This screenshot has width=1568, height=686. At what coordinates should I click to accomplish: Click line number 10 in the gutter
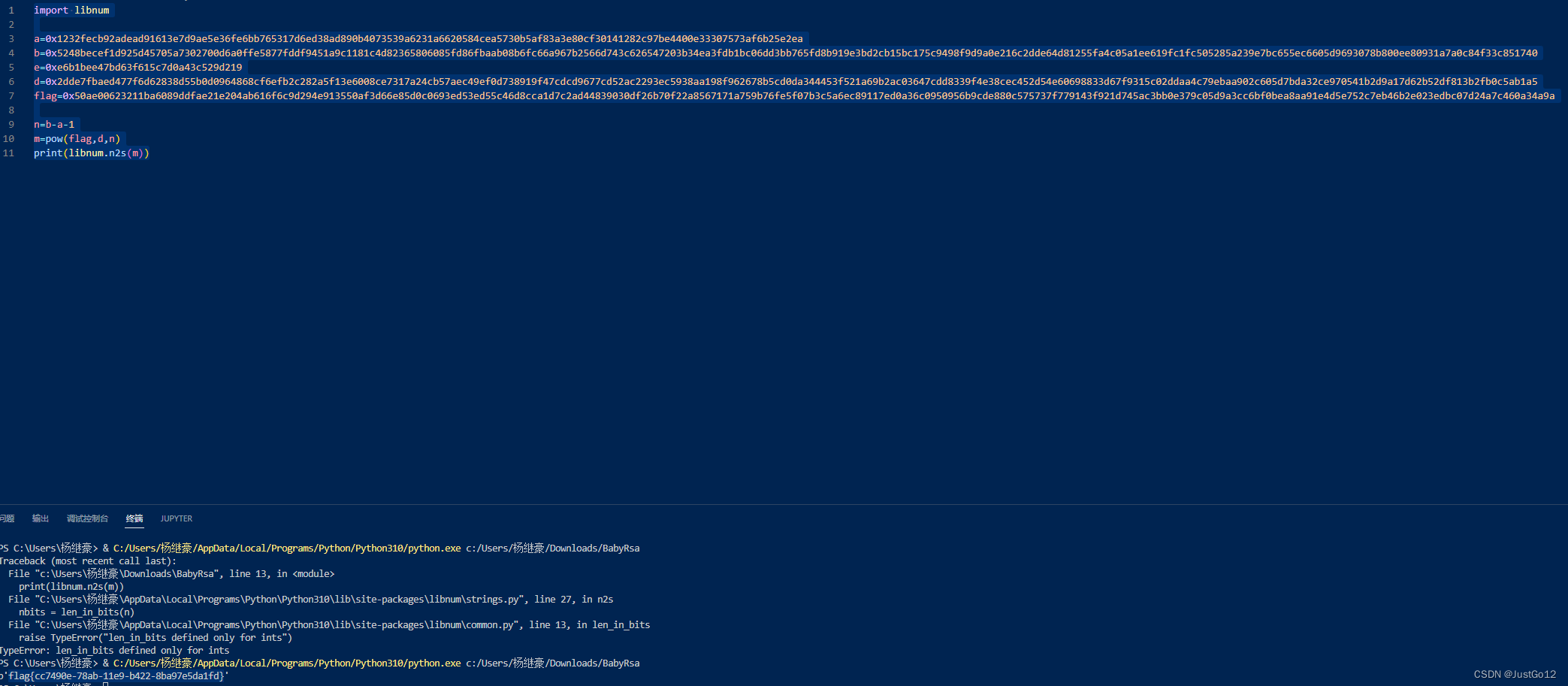pyautogui.click(x=9, y=138)
